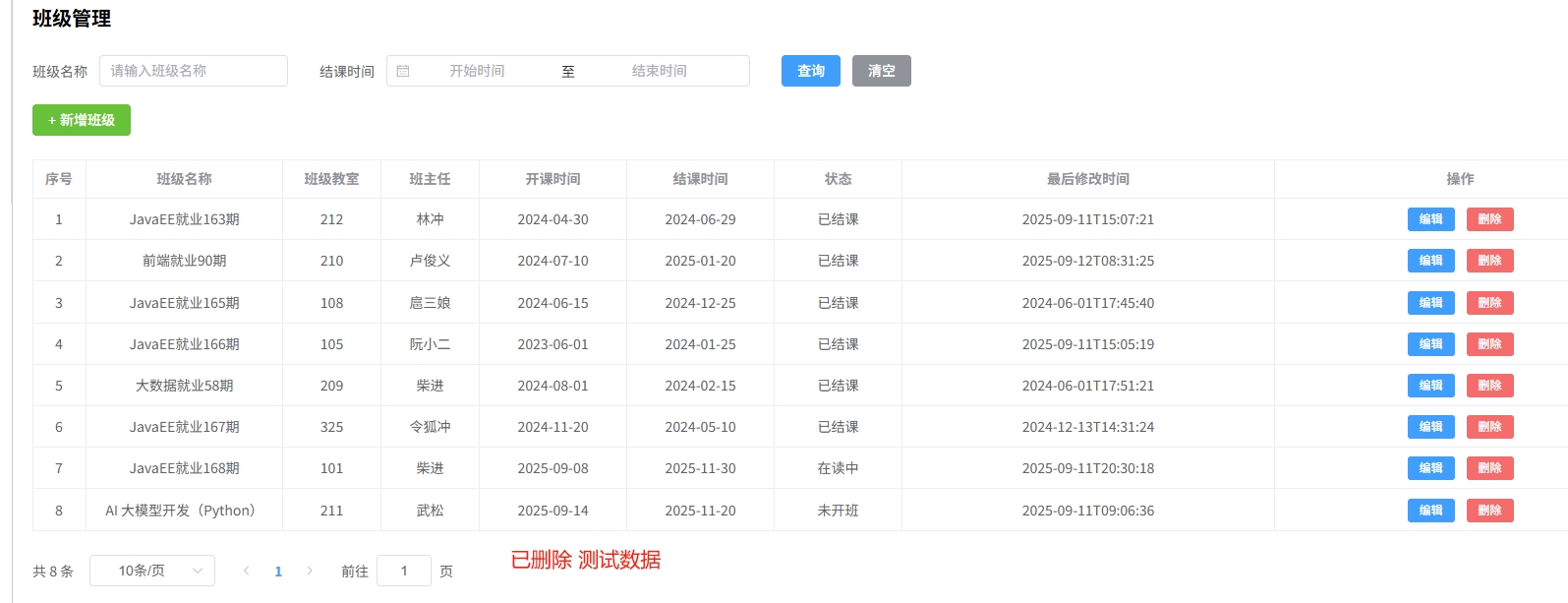
Task: Click the 共 8 条 total count
Action: (53, 571)
